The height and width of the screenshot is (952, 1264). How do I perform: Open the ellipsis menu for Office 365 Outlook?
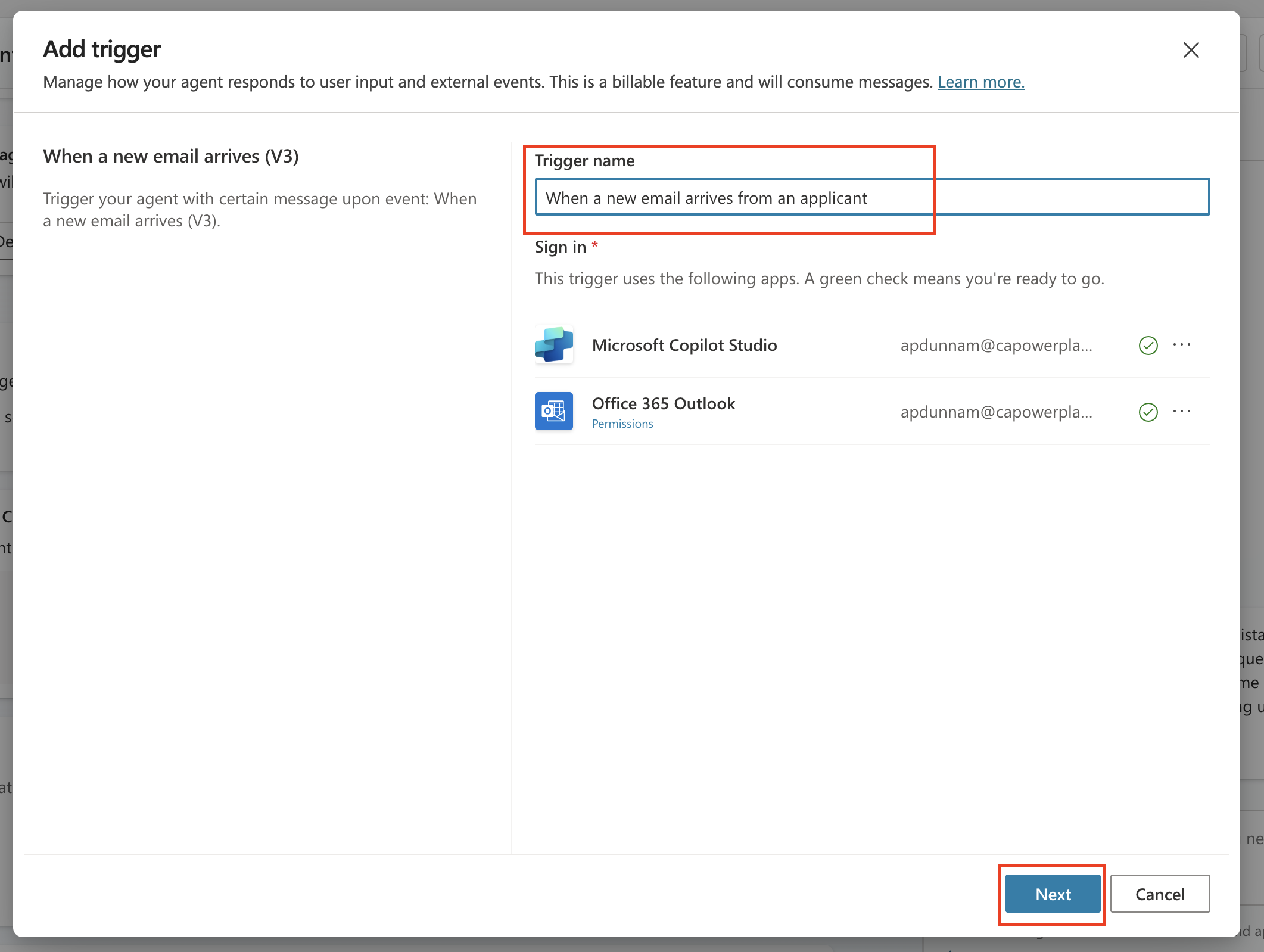point(1183,411)
